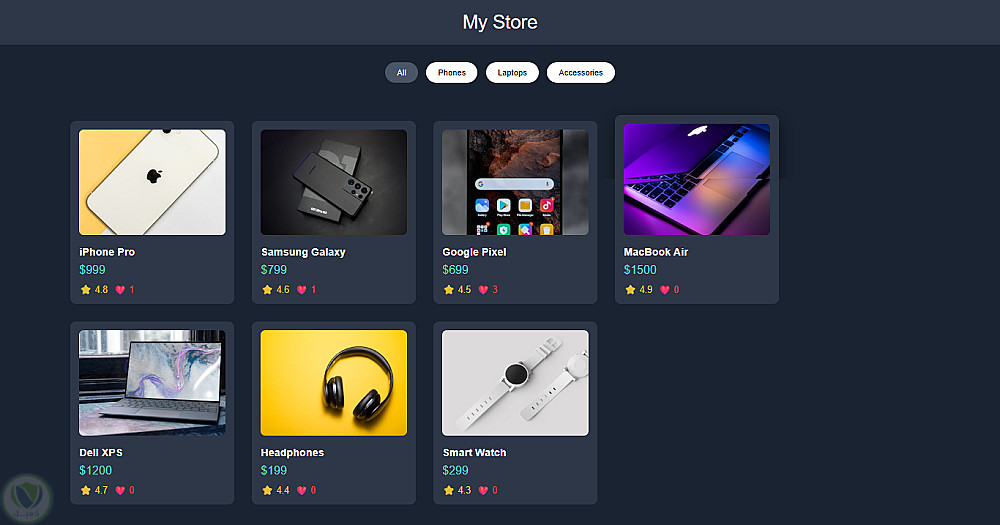This screenshot has width=1000, height=525.
Task: Click the Smart Watch heart icon
Action: point(483,491)
